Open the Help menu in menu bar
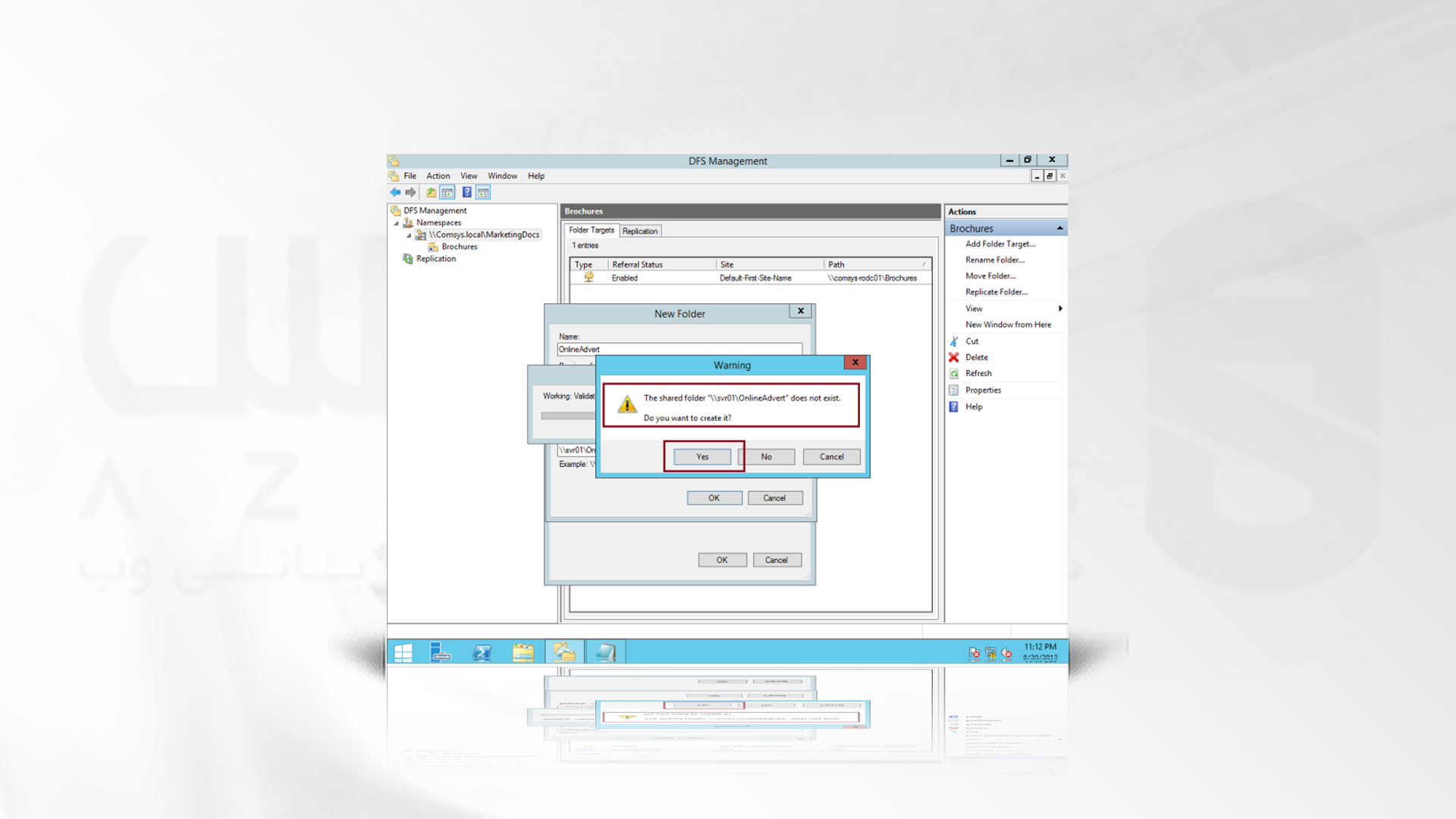The image size is (1456, 819). 536,176
